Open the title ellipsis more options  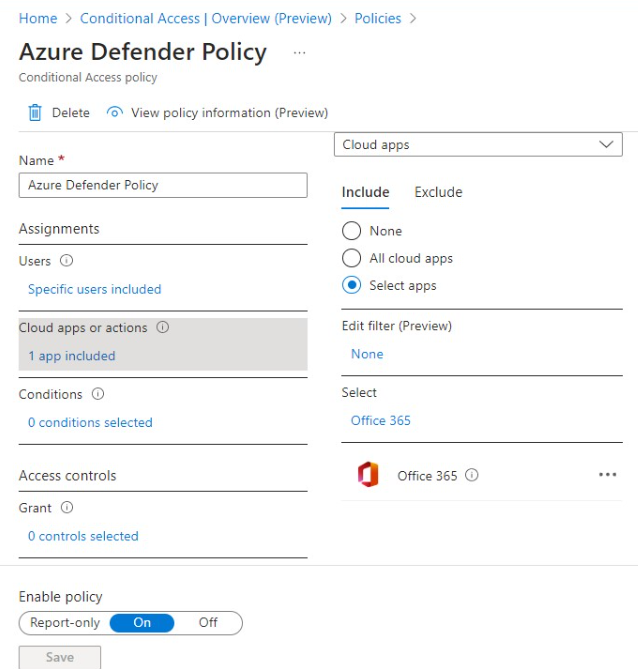(299, 53)
